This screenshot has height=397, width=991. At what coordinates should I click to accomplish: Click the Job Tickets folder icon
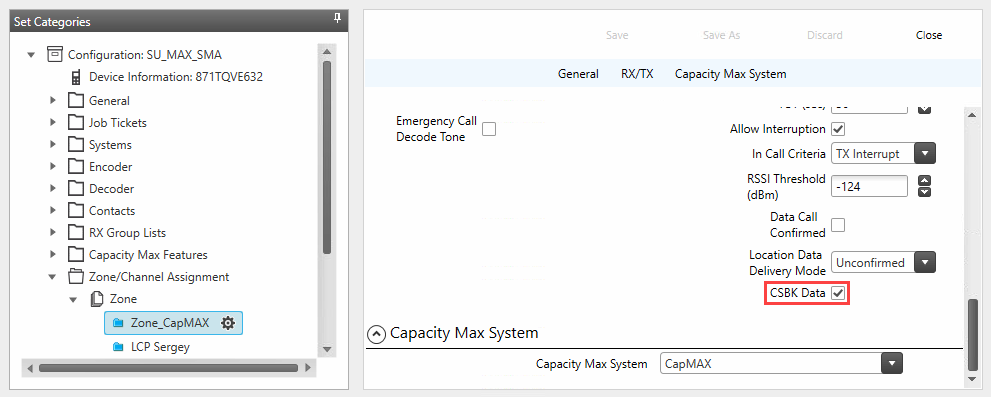click(76, 123)
